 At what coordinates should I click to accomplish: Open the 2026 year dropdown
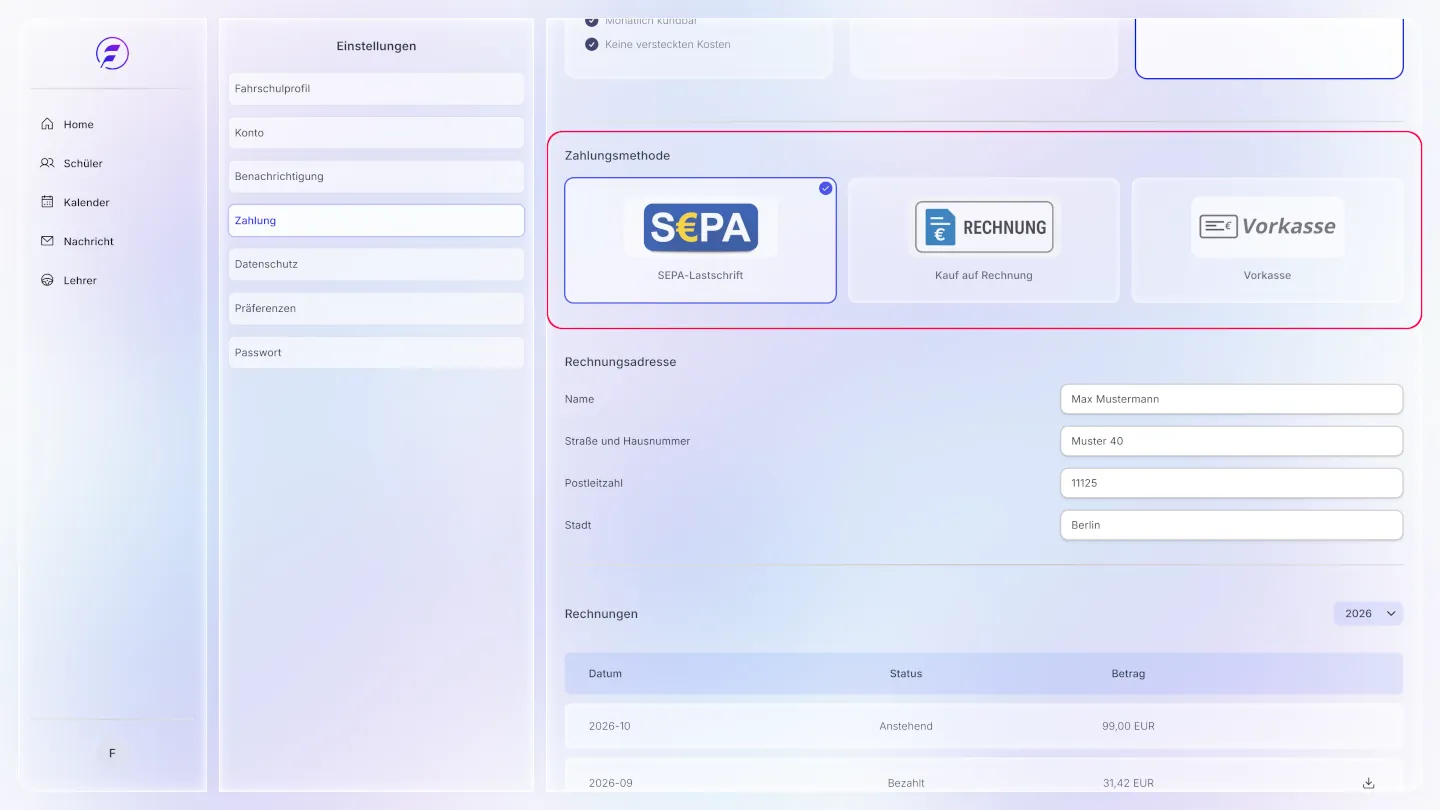pyautogui.click(x=1368, y=614)
